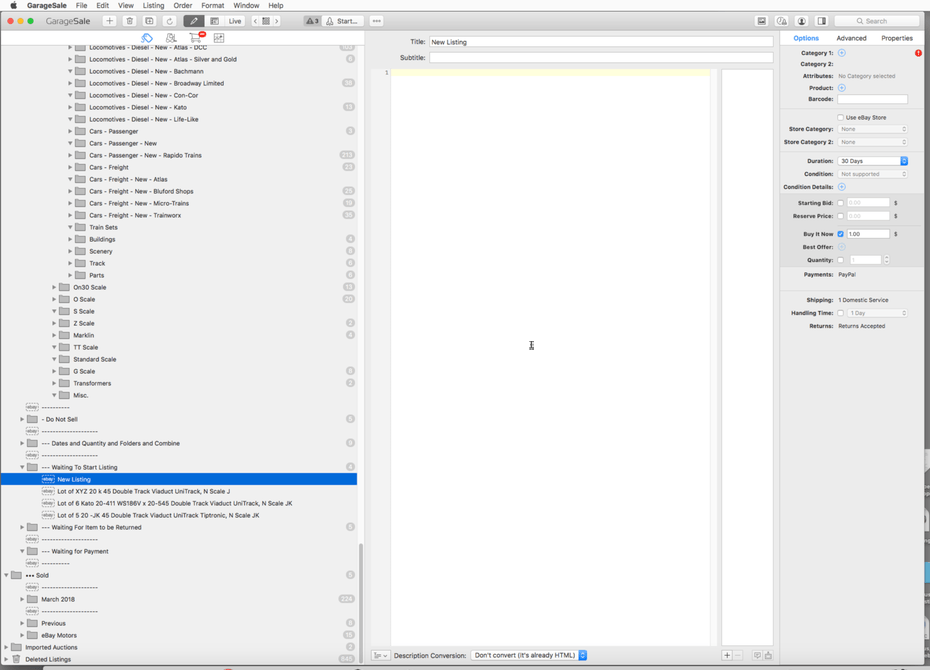The image size is (930, 670).
Task: Open the Duration dropdown showing 30 Days
Action: tap(872, 161)
